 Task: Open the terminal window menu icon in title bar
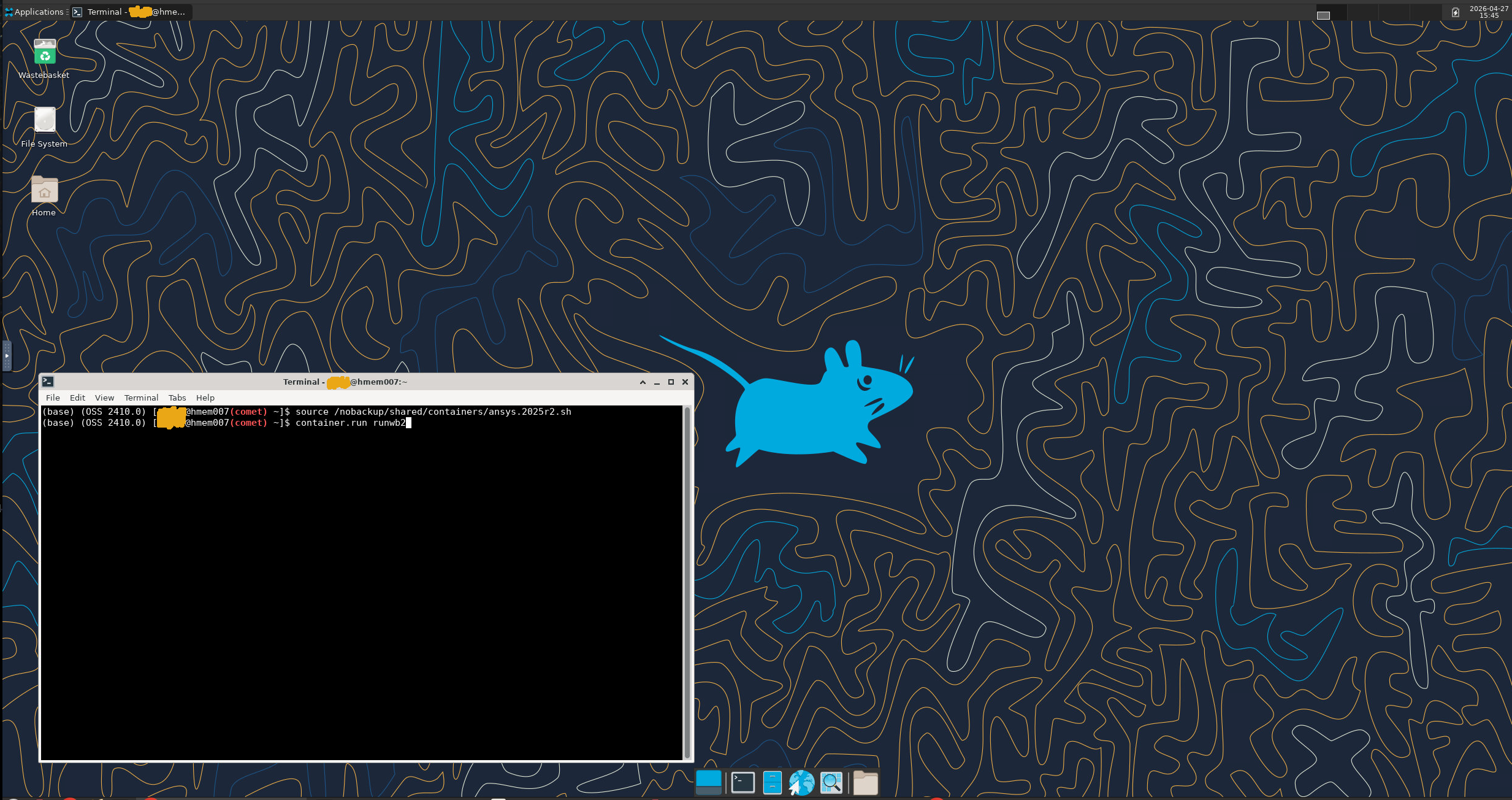pyautogui.click(x=48, y=382)
